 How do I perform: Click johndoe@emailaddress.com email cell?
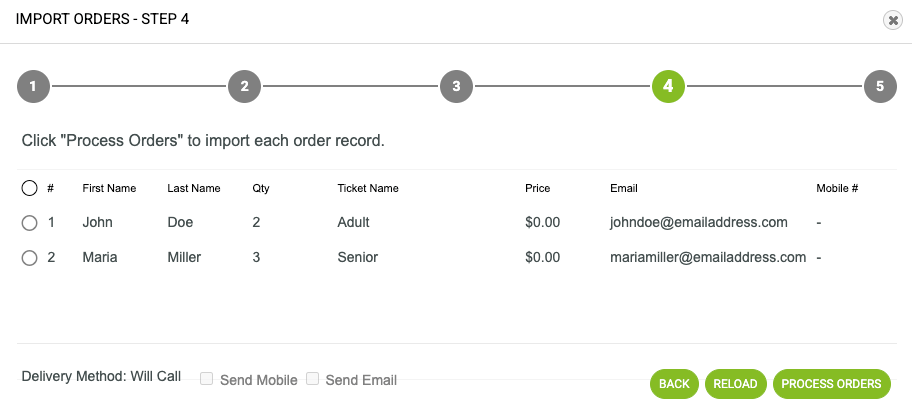tap(699, 222)
